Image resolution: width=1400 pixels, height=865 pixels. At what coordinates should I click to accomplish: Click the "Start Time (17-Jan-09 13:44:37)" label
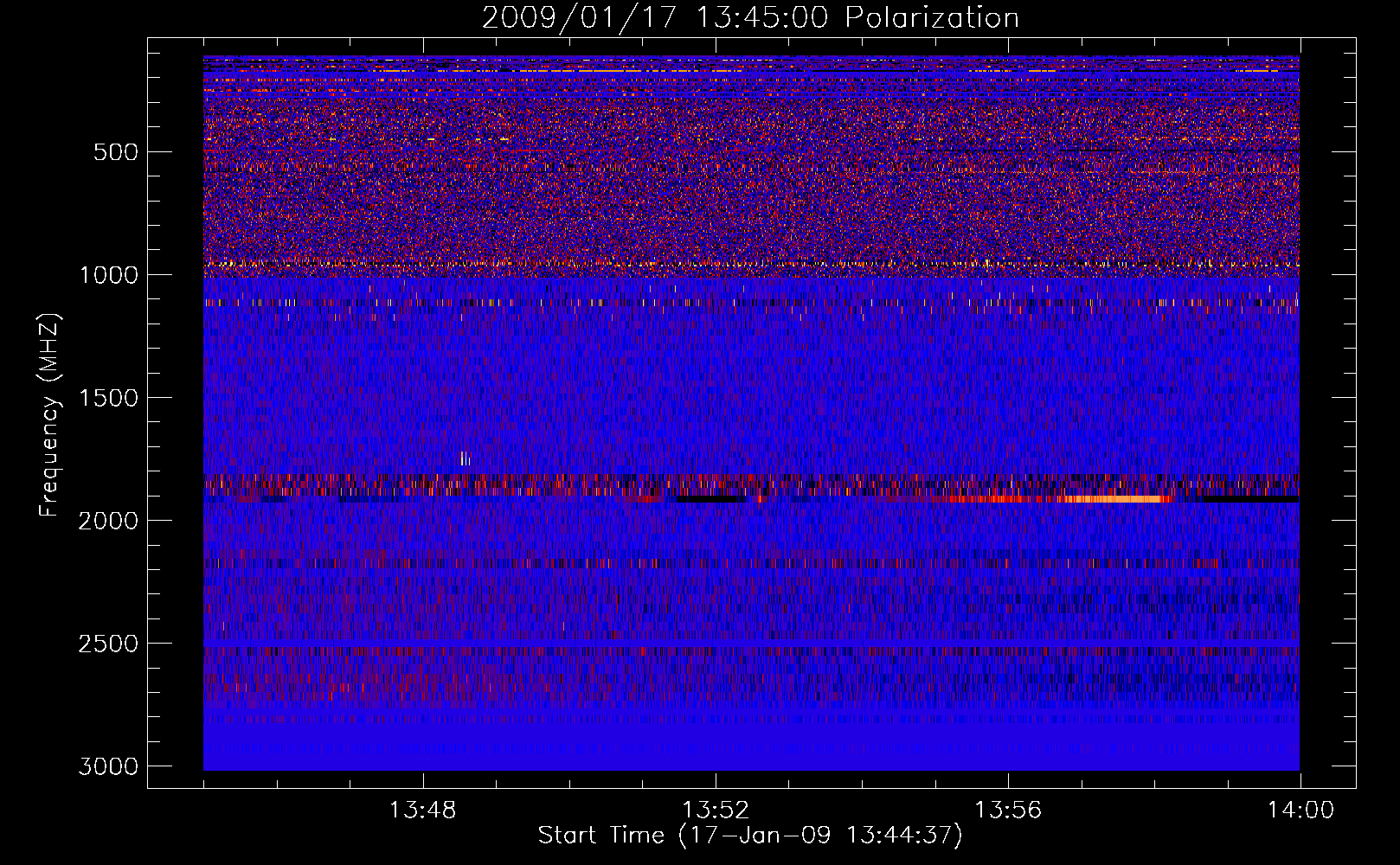[750, 836]
